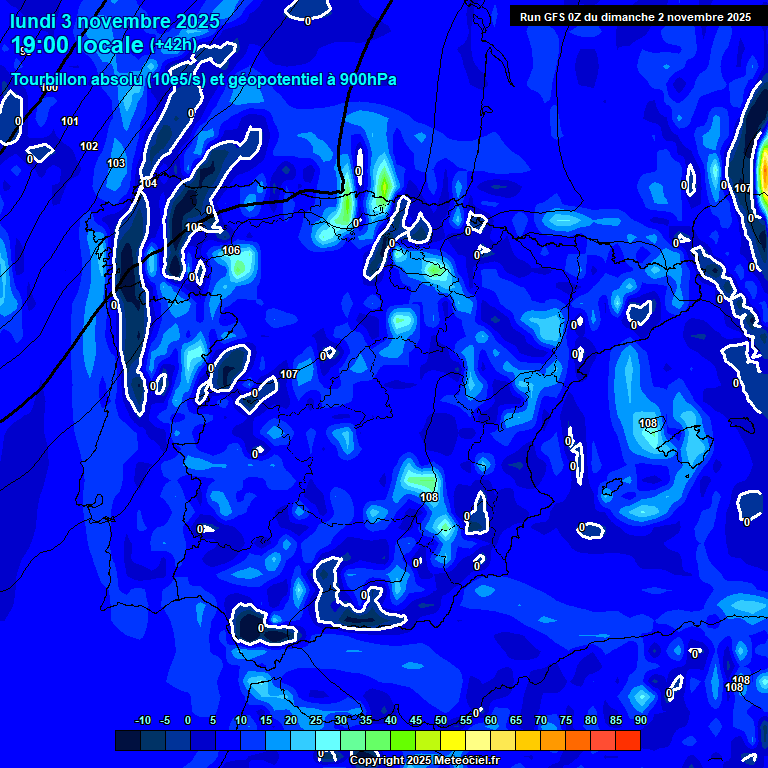
Task: Click the "90" value on the color scale
Action: pyautogui.click(x=640, y=721)
